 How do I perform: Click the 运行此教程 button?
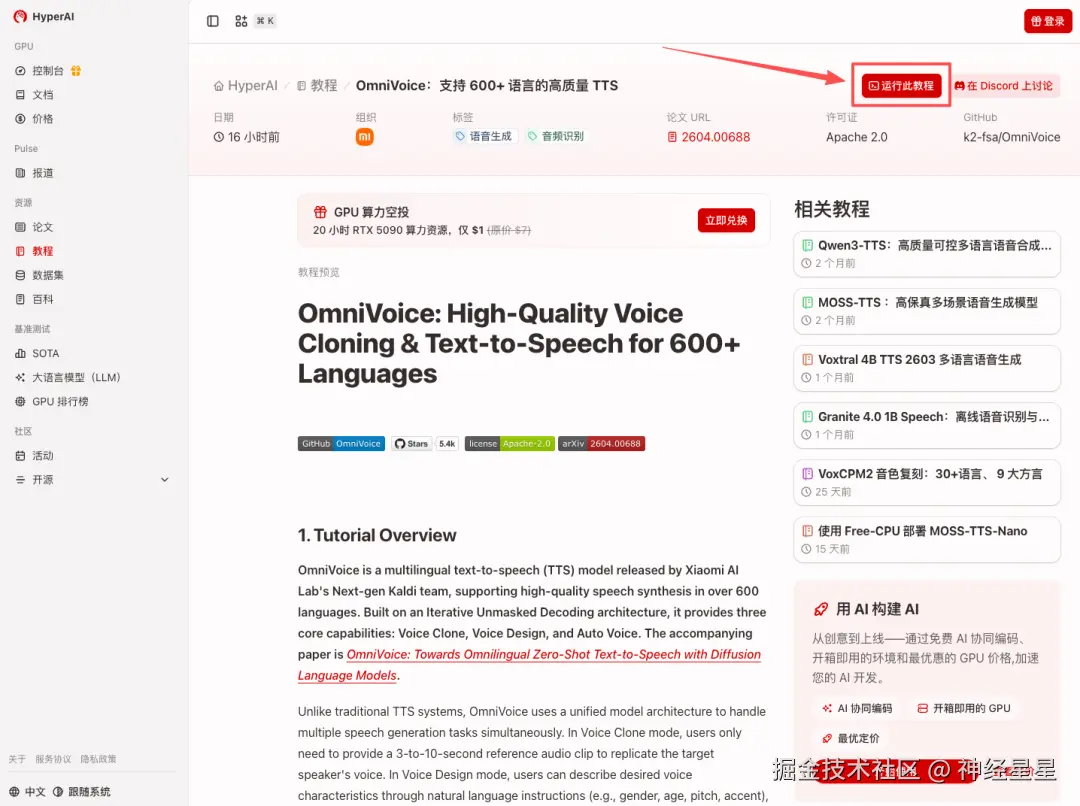click(901, 85)
